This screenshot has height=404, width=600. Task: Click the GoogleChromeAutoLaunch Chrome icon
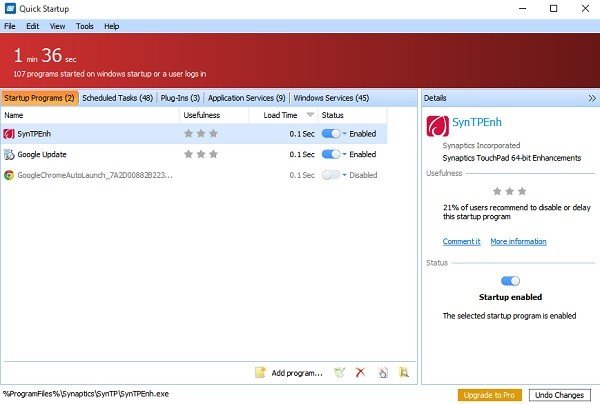click(9, 175)
